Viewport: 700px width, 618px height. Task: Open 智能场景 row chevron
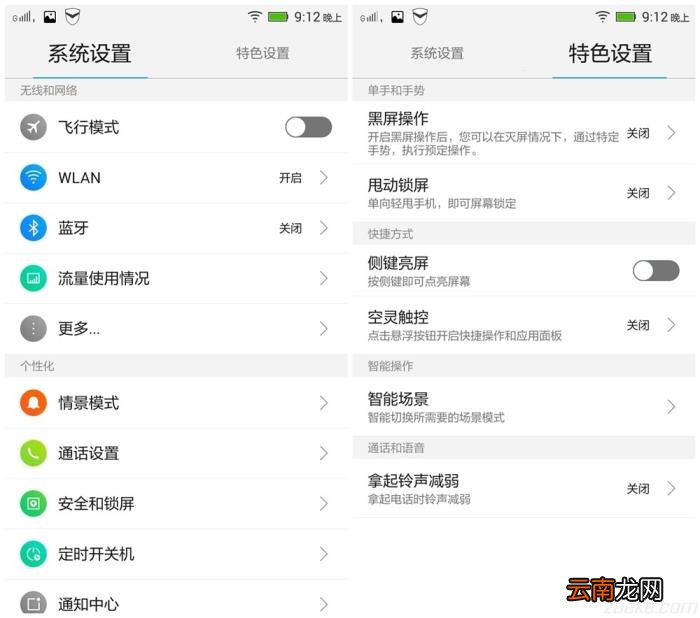pos(671,406)
